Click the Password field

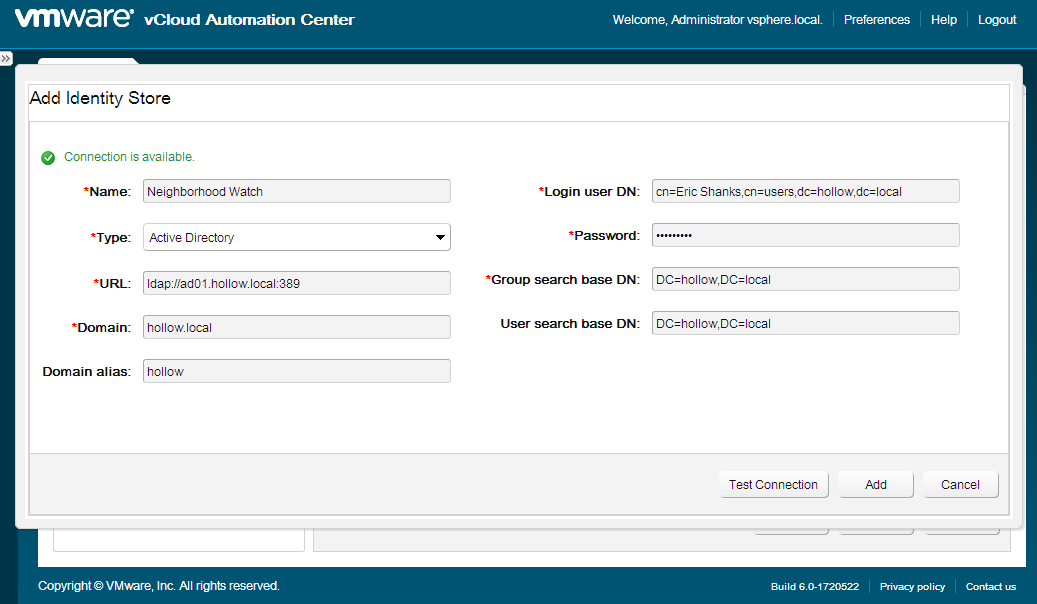pos(805,235)
